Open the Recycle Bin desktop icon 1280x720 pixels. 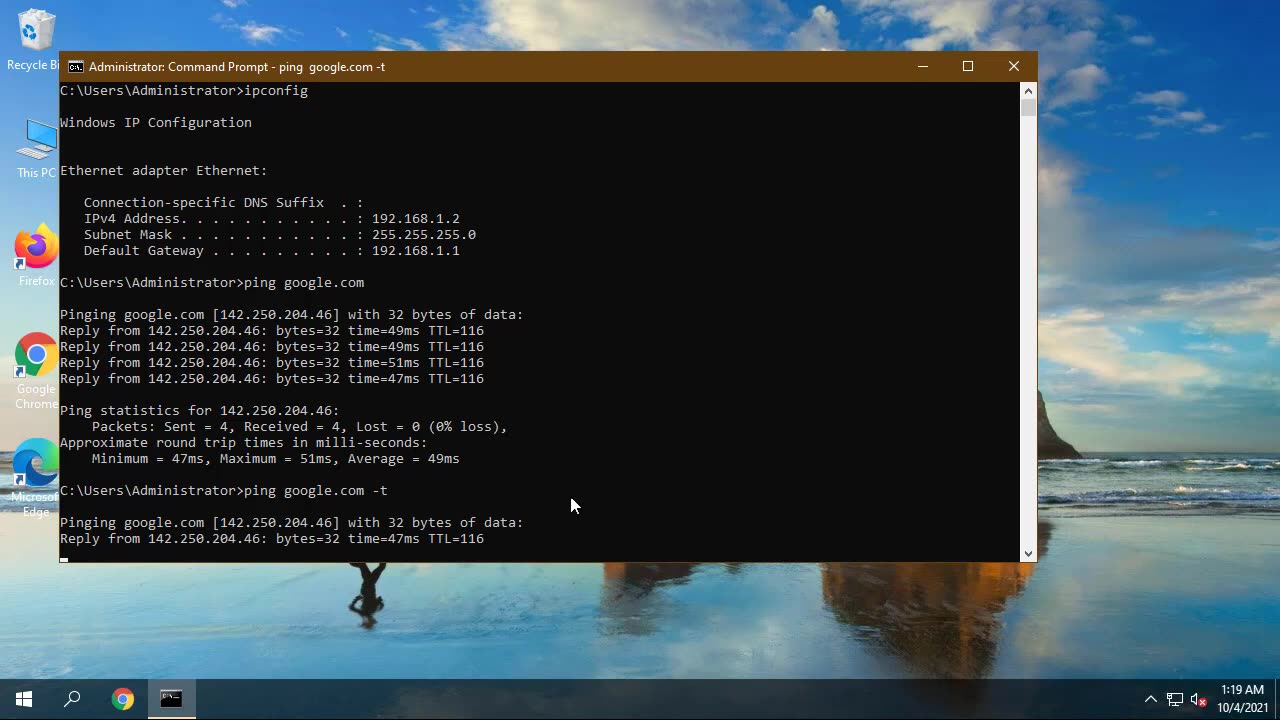tap(36, 40)
